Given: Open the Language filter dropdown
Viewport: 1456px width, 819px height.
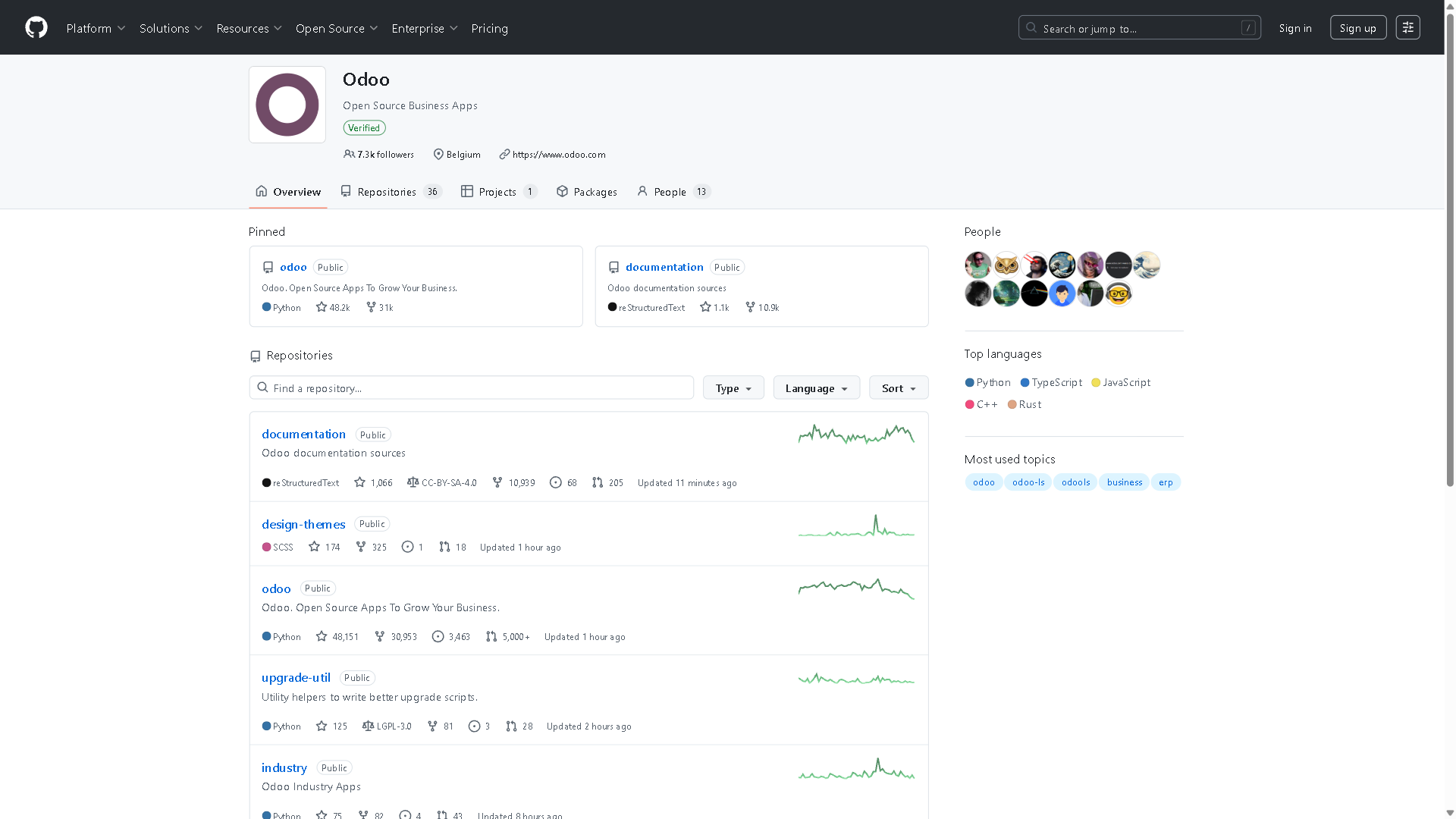Looking at the screenshot, I should click(x=816, y=388).
